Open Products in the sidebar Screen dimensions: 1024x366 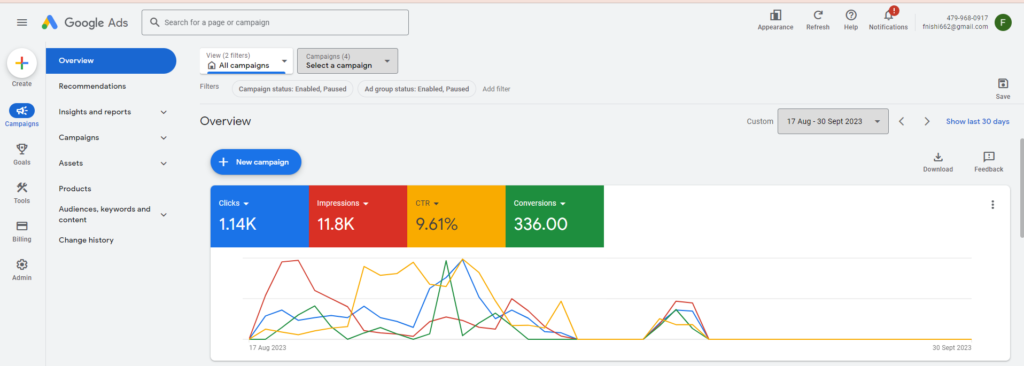point(75,189)
